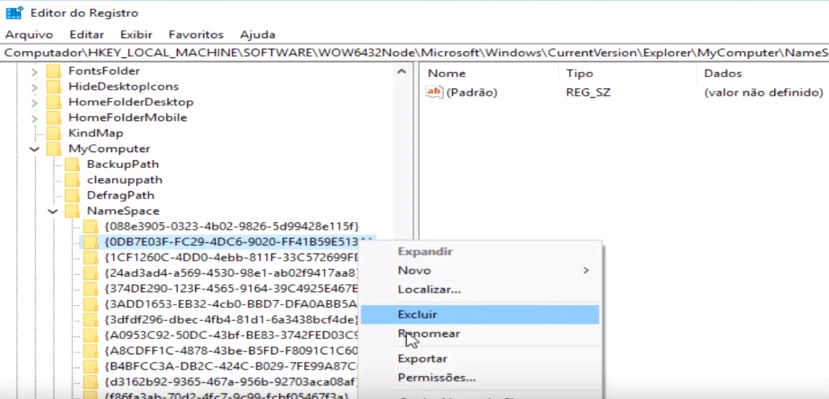Viewport: 829px width, 399px height.
Task: Click the folder icon of {B4BFCC3A-DB2C key
Action: click(x=91, y=367)
